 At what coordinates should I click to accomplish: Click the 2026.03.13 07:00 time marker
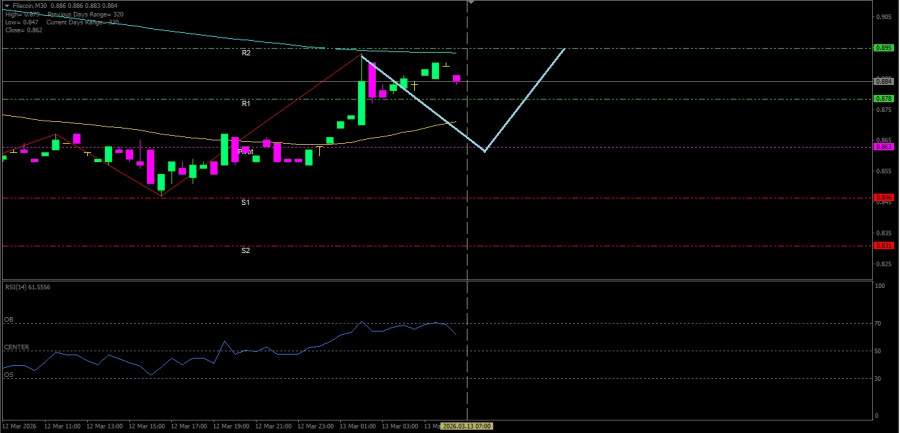tap(467, 427)
